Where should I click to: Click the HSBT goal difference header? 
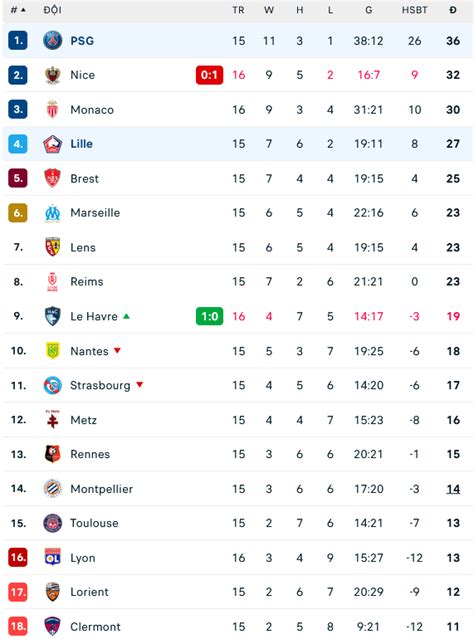point(414,10)
